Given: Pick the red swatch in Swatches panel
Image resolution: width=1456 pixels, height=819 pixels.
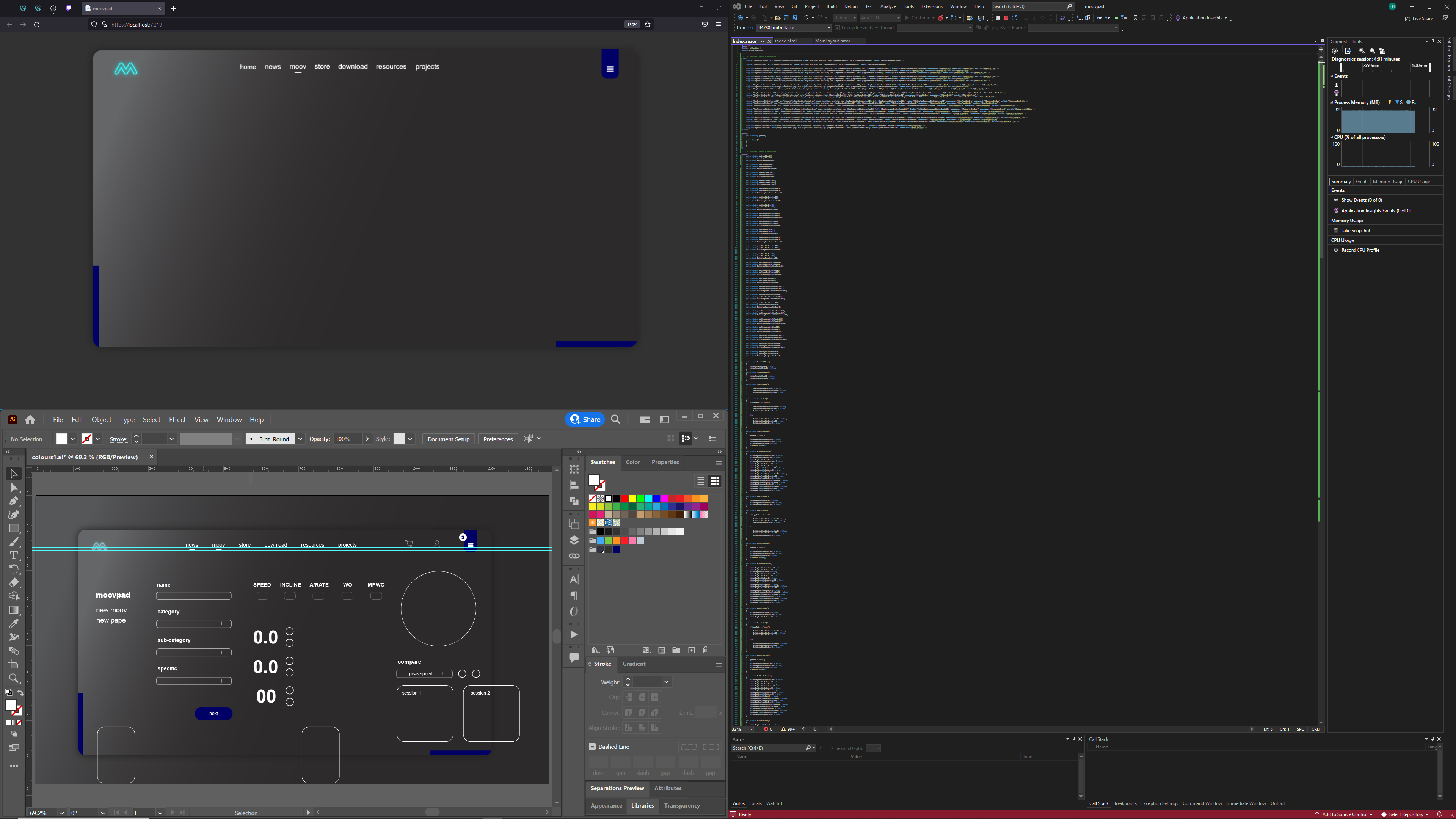Looking at the screenshot, I should 624,499.
